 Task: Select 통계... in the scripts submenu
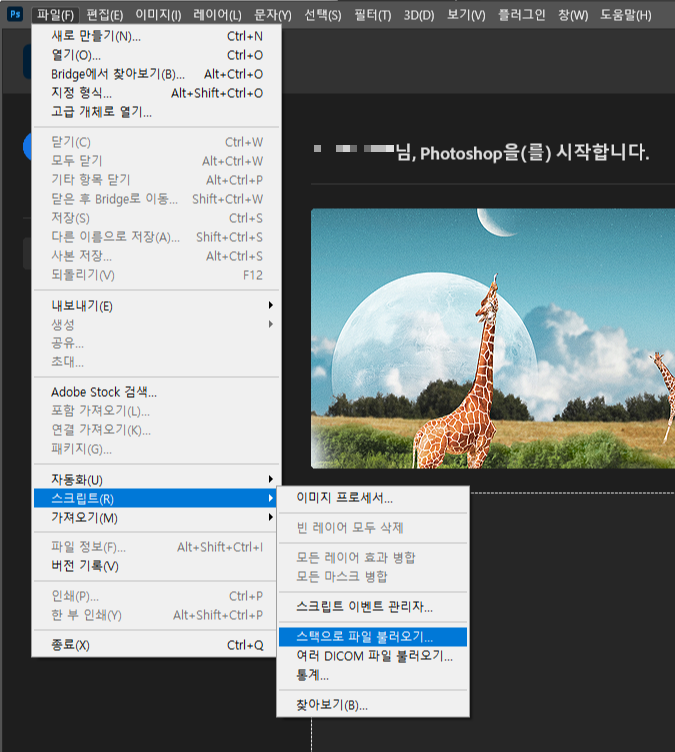373,675
